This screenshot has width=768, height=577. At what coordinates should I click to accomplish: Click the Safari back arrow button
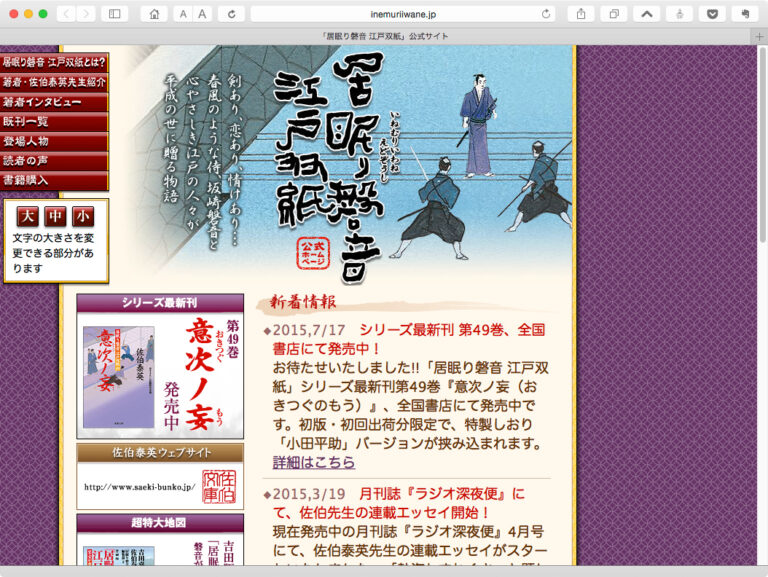66,14
